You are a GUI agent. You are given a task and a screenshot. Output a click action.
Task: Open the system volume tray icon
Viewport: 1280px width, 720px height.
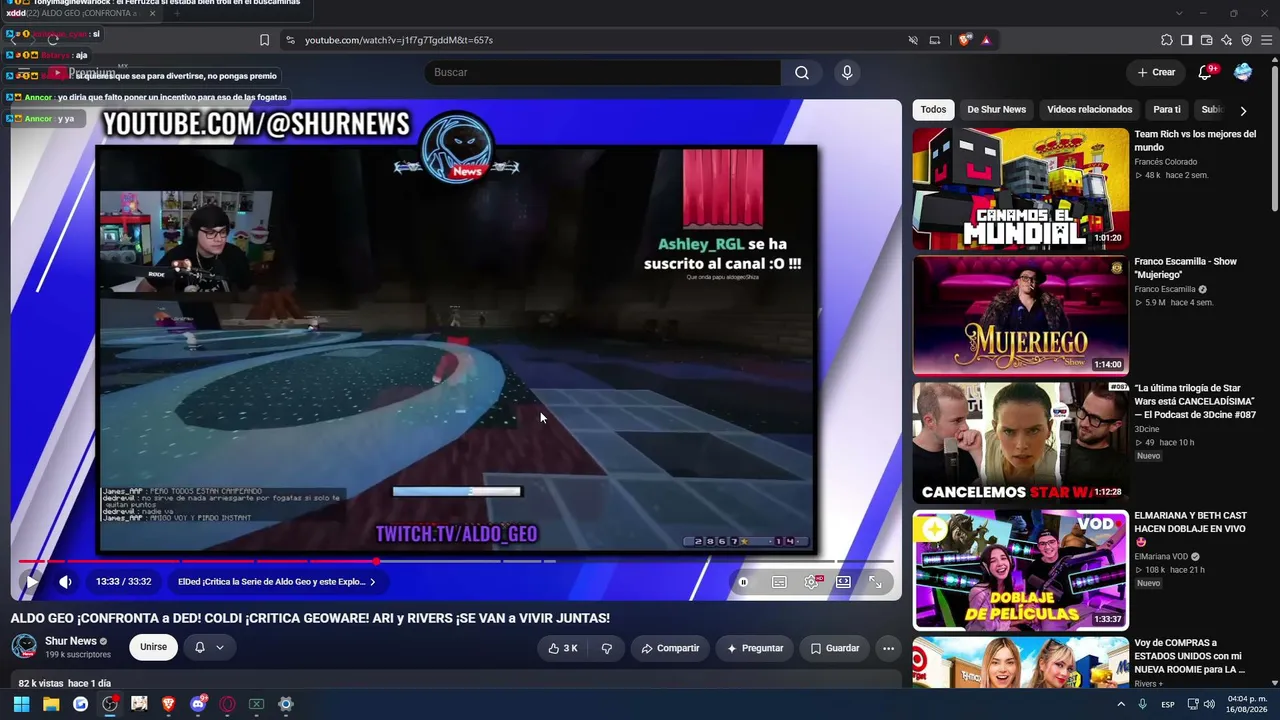1209,704
